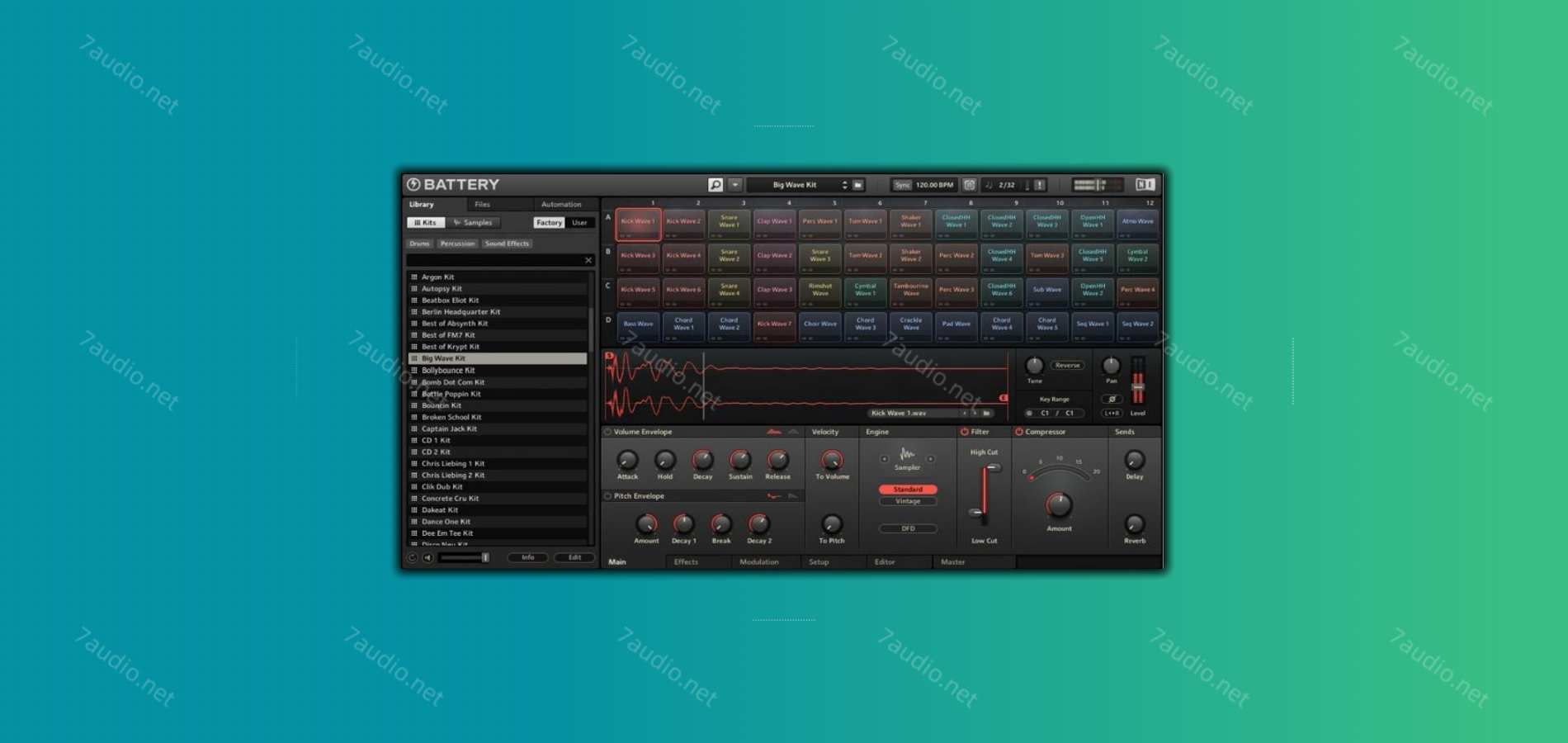The height and width of the screenshot is (743, 1568).
Task: Filter by the Percussion tag
Action: (x=457, y=244)
